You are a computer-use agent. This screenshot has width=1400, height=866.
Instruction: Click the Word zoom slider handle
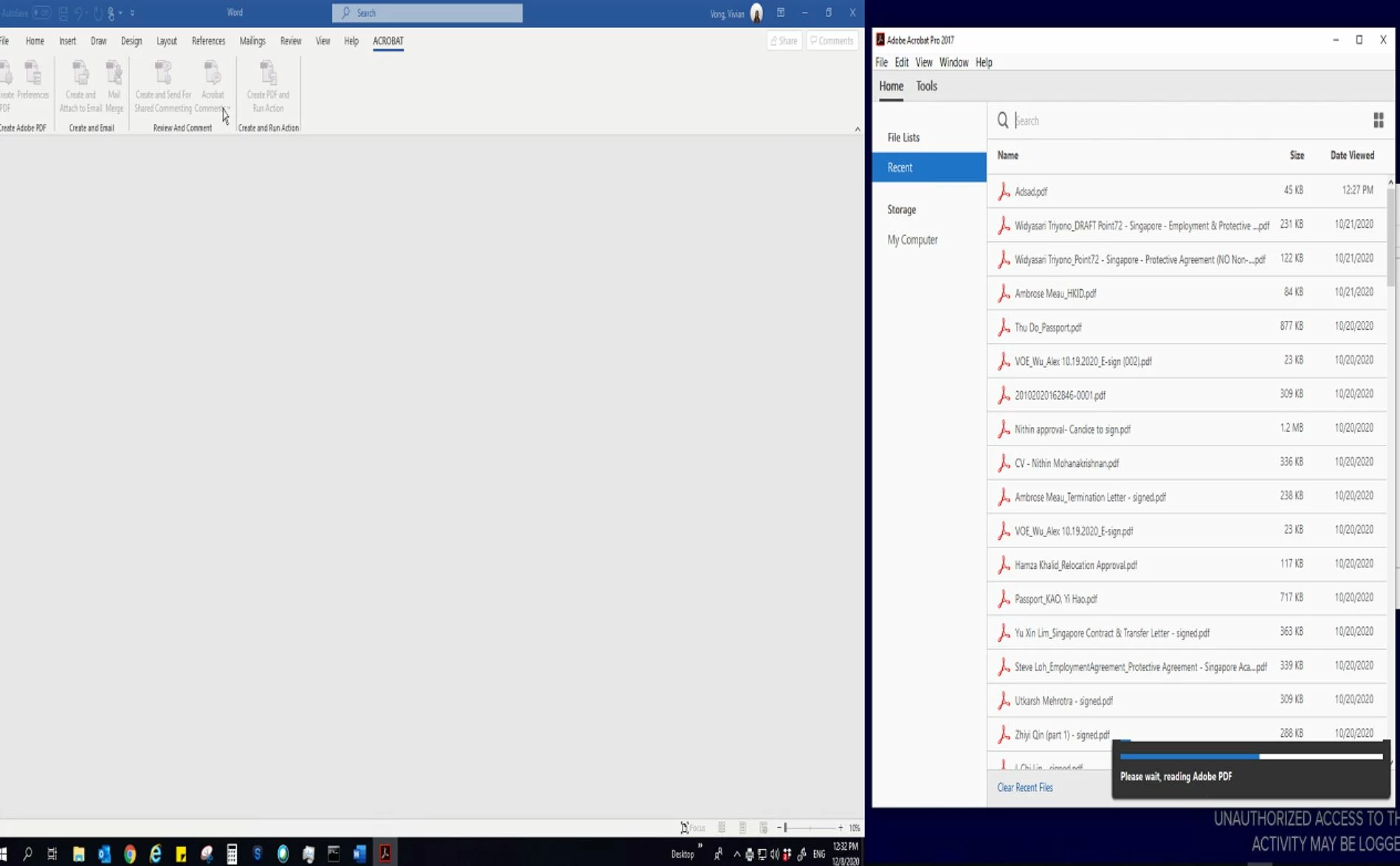(785, 828)
